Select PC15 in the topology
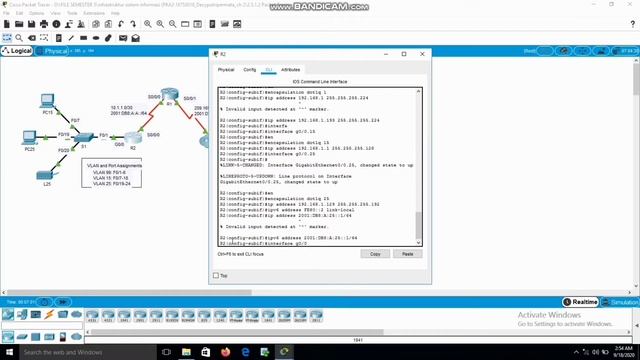The image size is (640, 360). point(47,101)
